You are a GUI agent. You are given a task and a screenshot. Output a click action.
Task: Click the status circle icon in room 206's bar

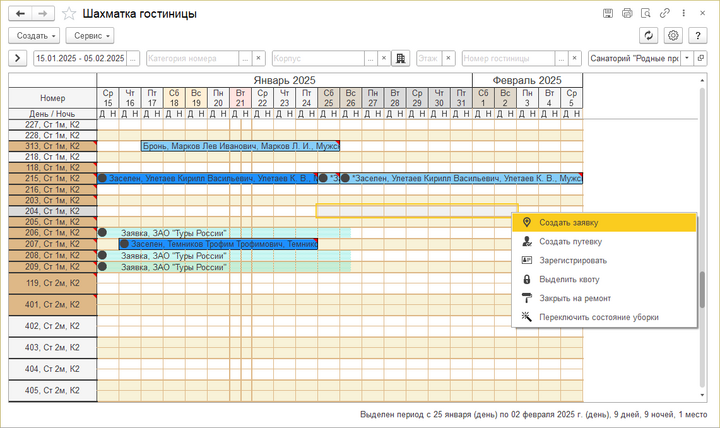[102, 233]
